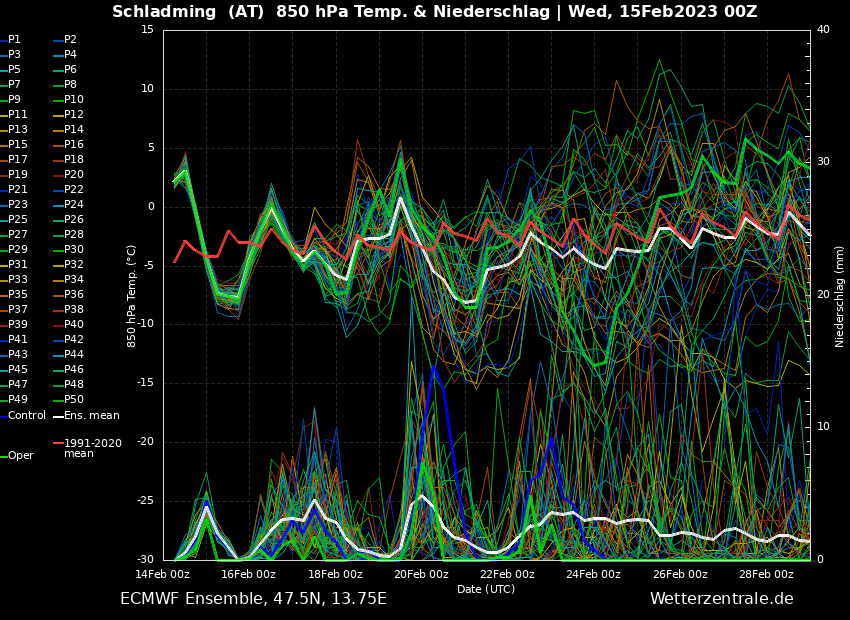Select the Ens. mean legend entry

click(x=91, y=415)
